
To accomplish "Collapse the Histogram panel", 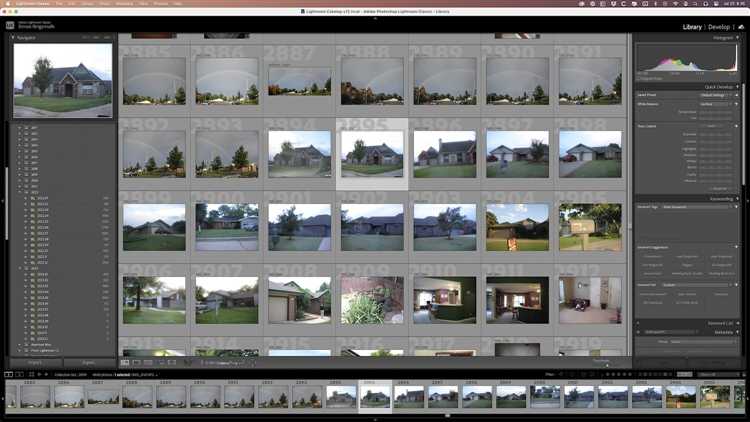I will [x=737, y=37].
